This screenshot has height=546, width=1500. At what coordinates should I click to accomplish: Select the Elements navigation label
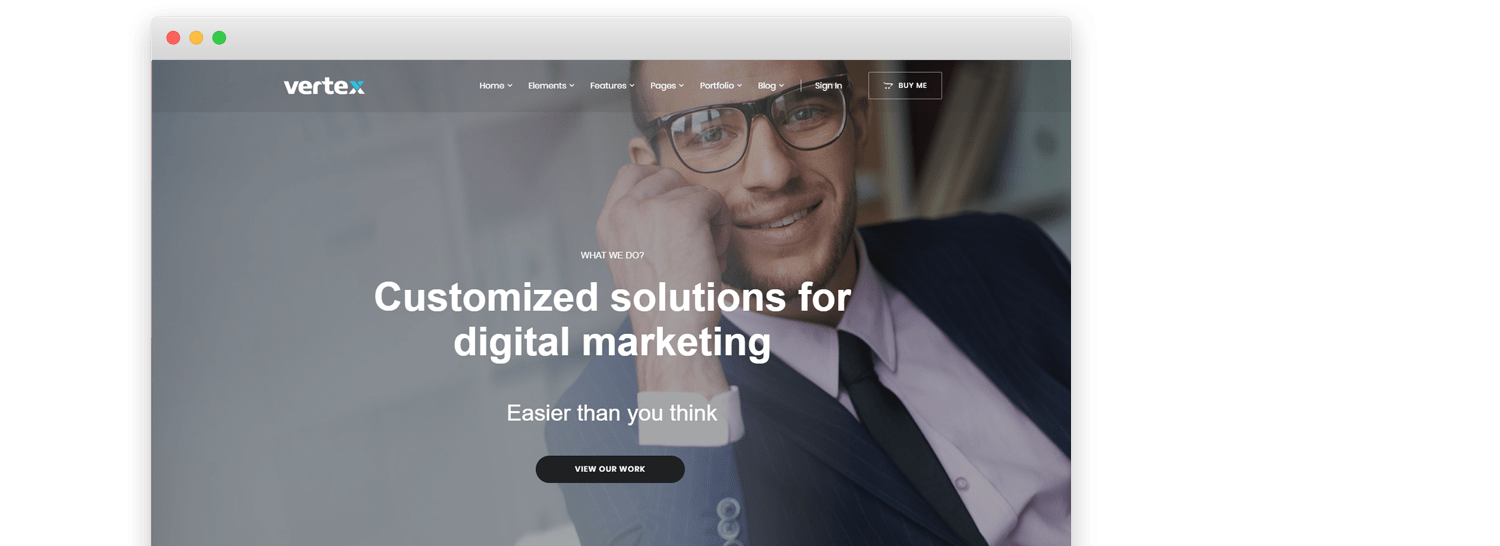(x=547, y=86)
